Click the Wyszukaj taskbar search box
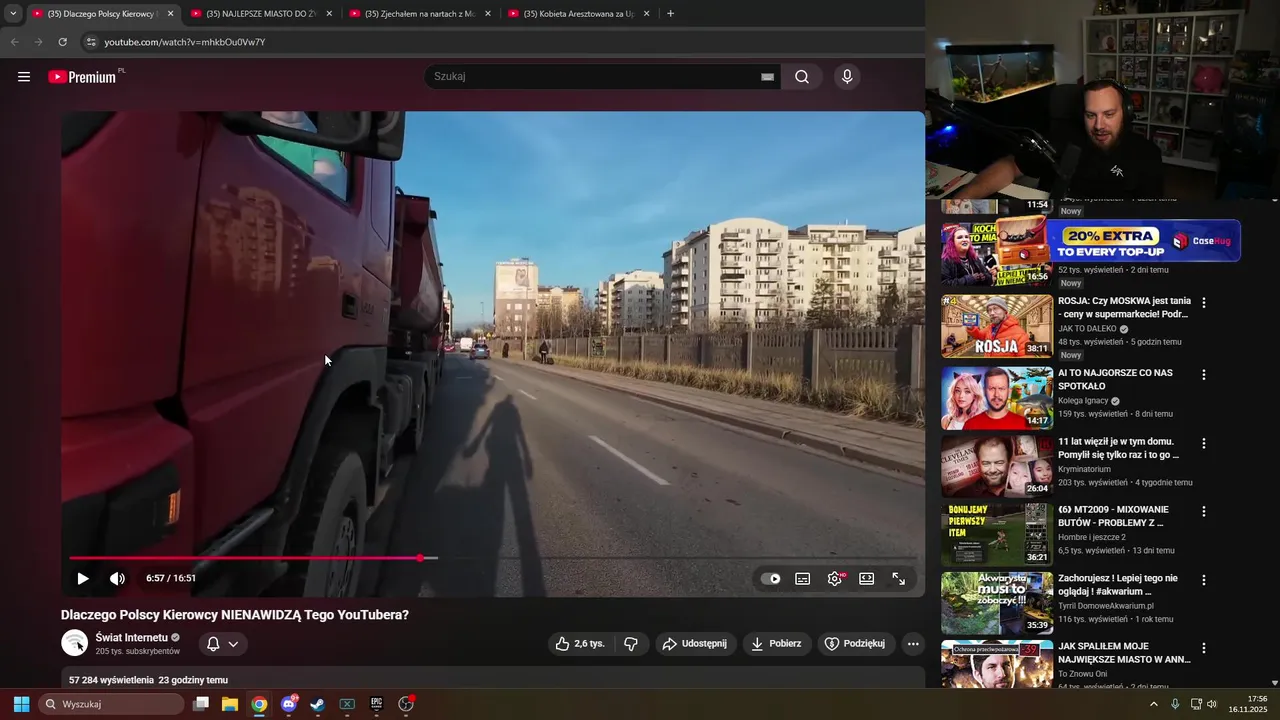The image size is (1280, 720). tap(112, 704)
